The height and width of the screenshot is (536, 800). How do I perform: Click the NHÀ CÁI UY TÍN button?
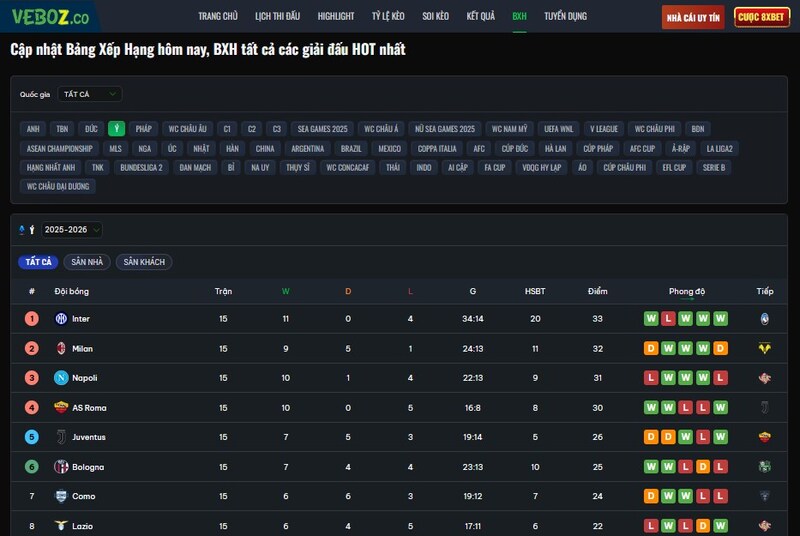693,17
